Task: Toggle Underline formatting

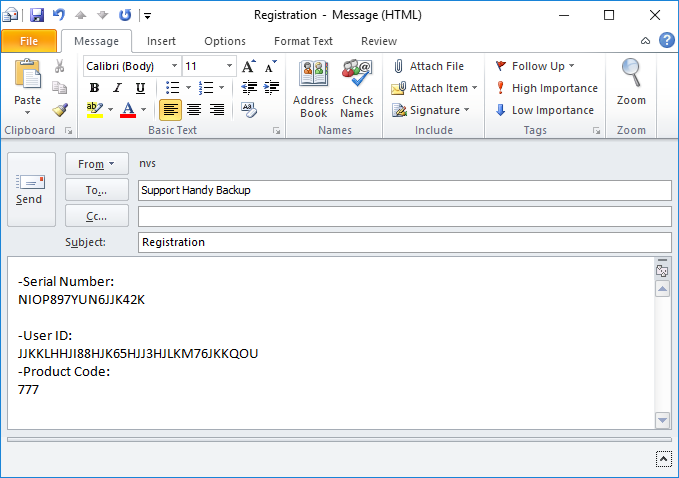Action: 140,88
